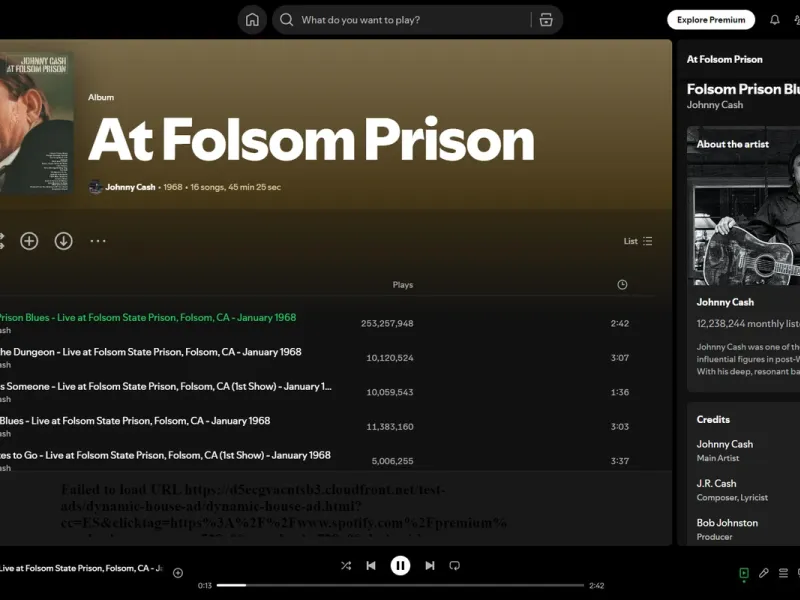The height and width of the screenshot is (600, 800).
Task: Open notifications bell icon
Action: coord(774,20)
